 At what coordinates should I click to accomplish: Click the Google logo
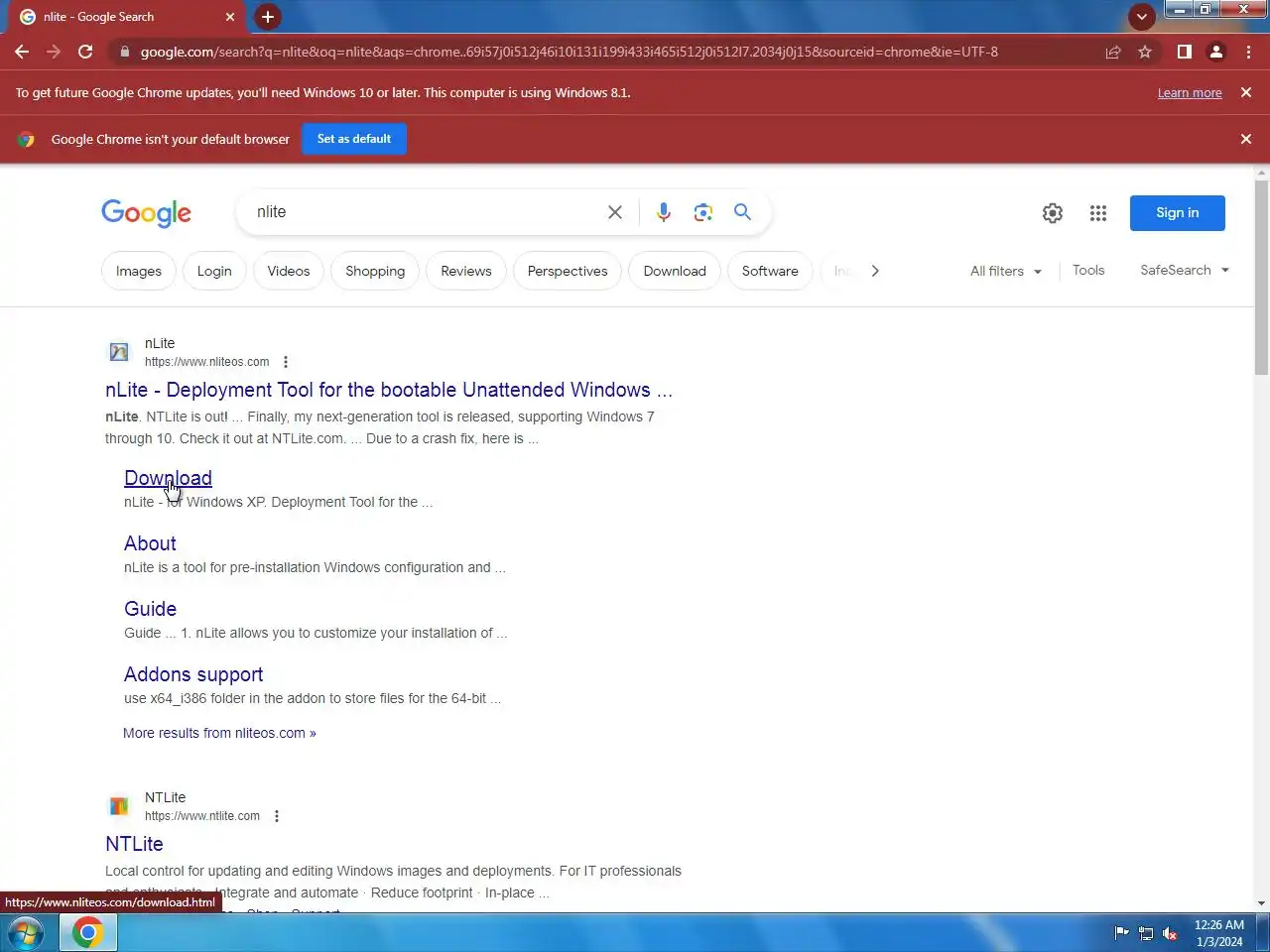(146, 213)
